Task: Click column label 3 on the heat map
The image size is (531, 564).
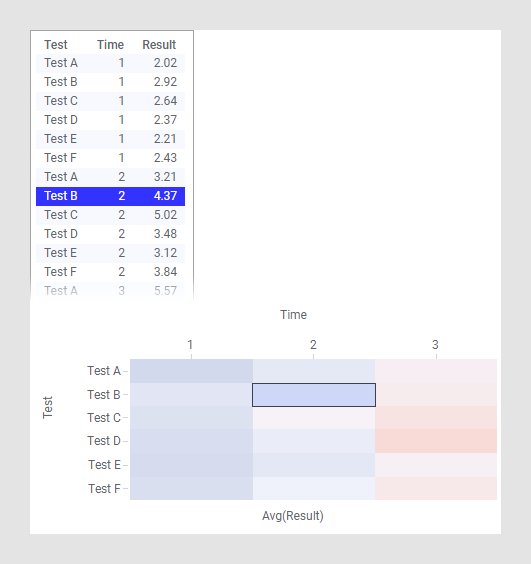Action: [435, 345]
